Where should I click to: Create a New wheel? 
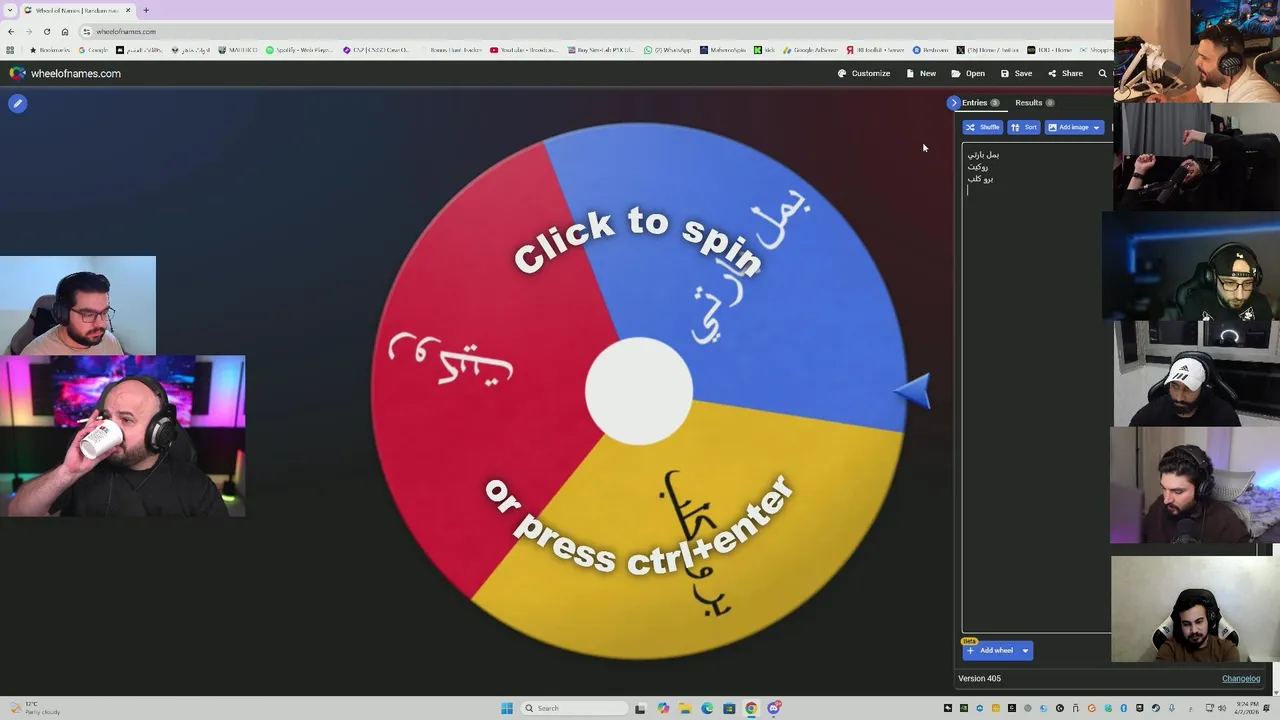[x=921, y=73]
